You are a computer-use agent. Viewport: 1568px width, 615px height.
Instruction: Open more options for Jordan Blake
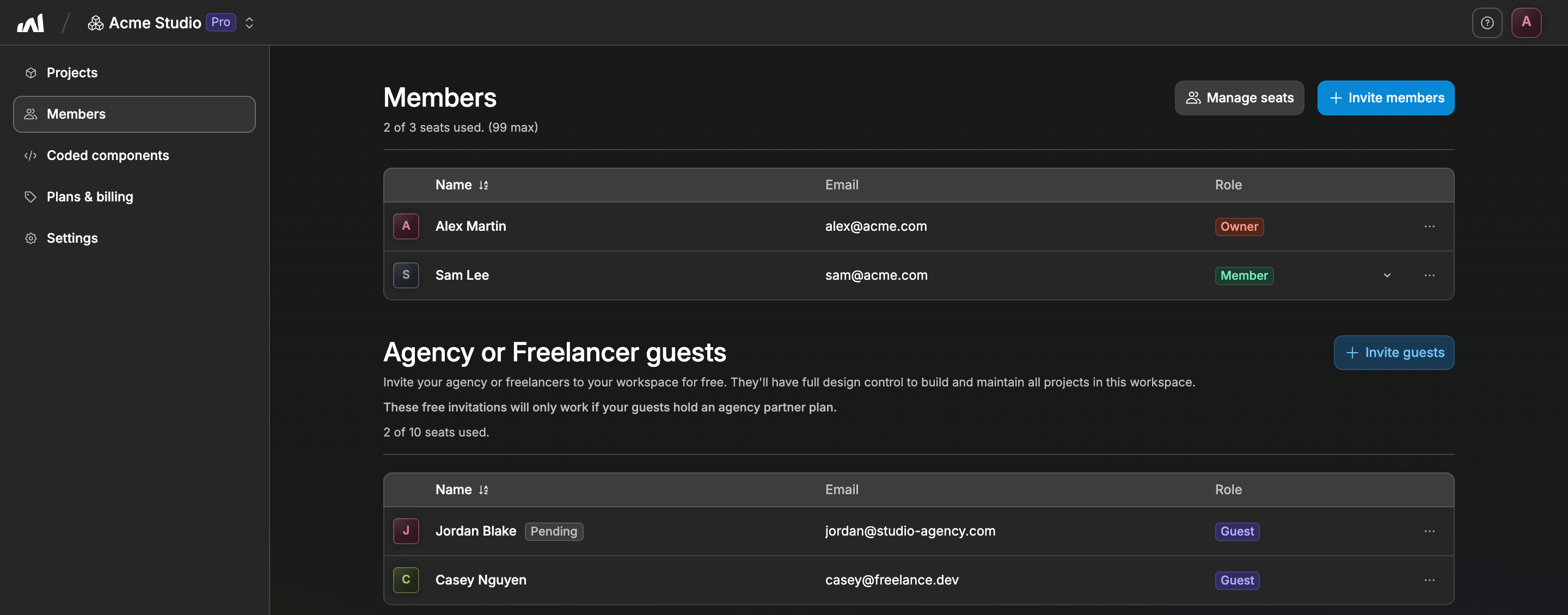tap(1429, 532)
